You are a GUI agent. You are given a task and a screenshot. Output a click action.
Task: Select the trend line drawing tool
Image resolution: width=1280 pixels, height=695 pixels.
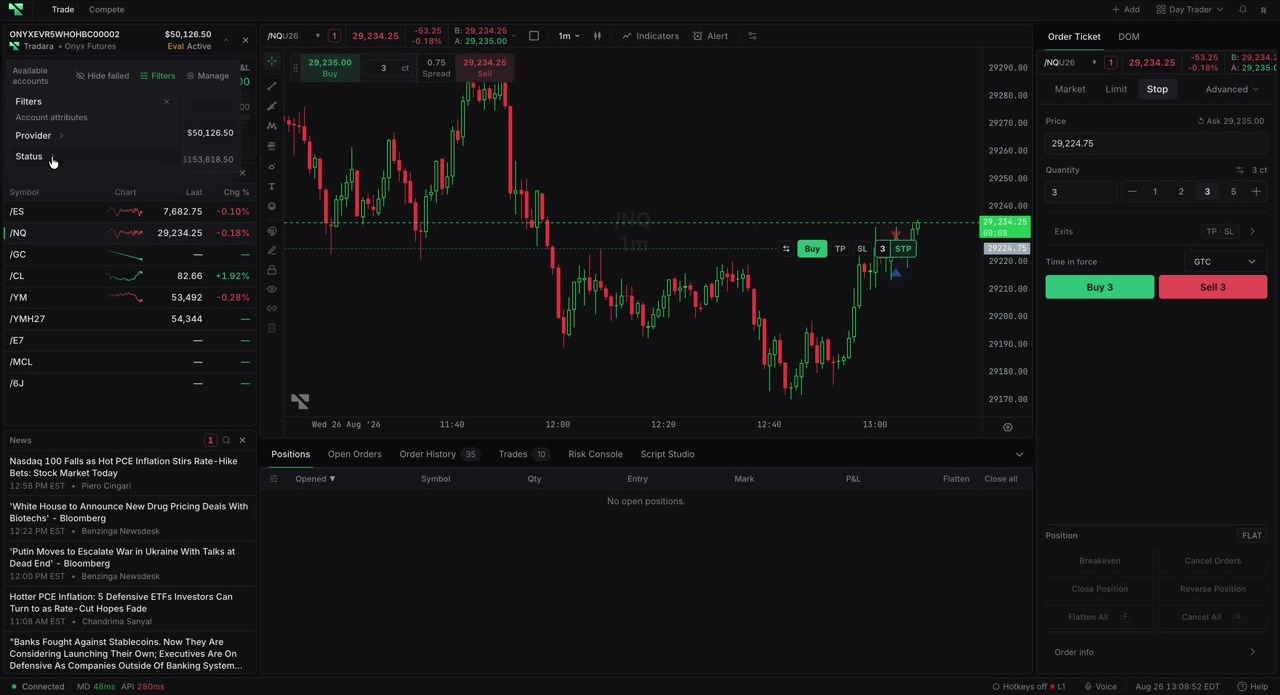click(x=272, y=86)
